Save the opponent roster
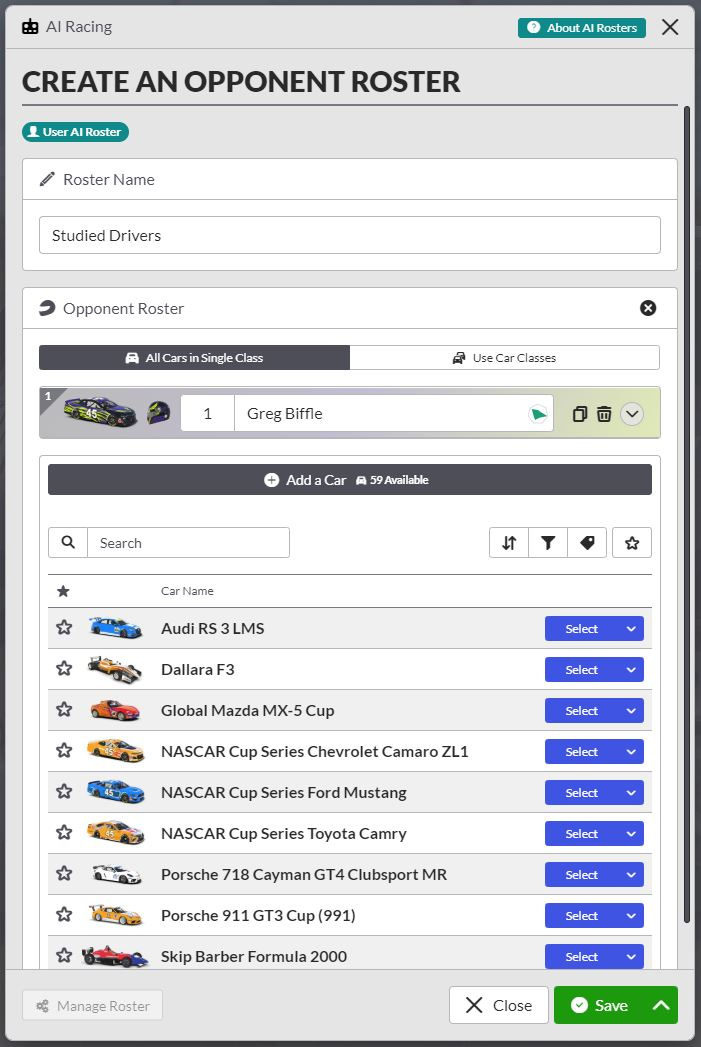 (x=599, y=1005)
